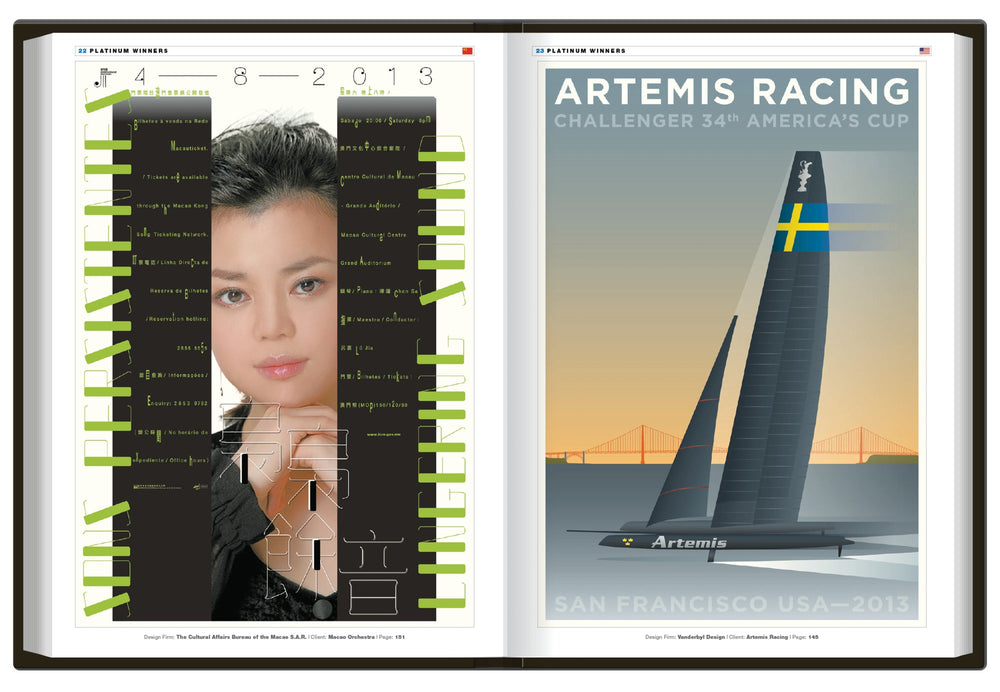
Task: Click the China flag icon on page 22
Action: 467,50
